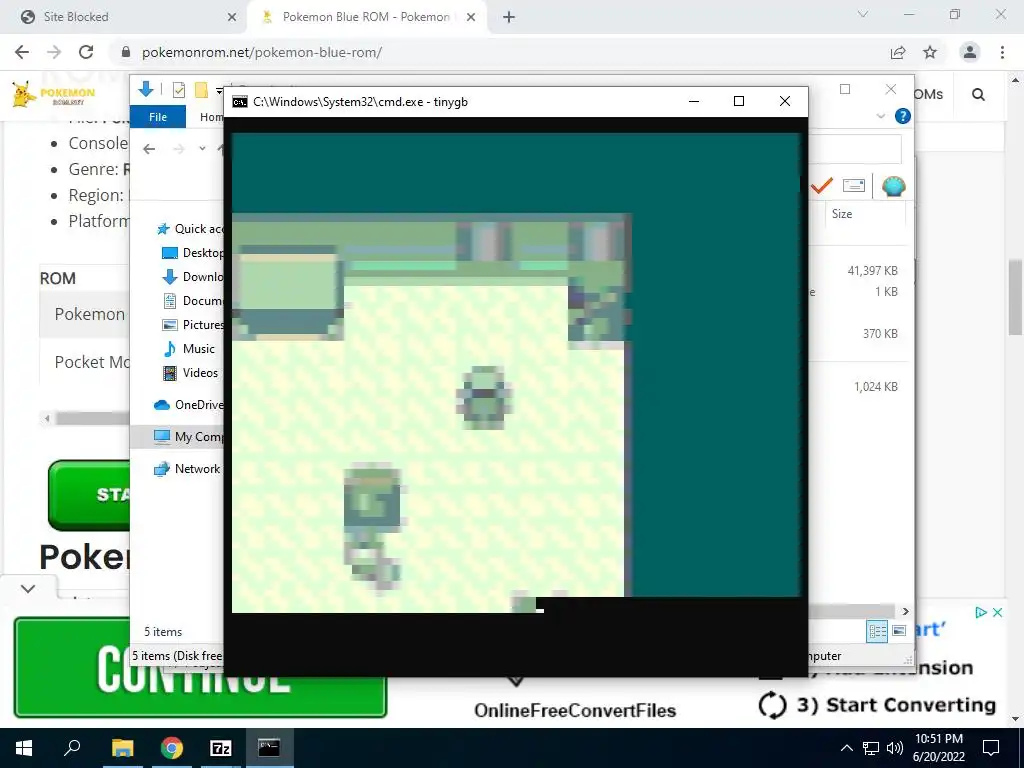Viewport: 1024px width, 768px height.
Task: Open Chrome's three-dot menu
Action: point(1002,52)
